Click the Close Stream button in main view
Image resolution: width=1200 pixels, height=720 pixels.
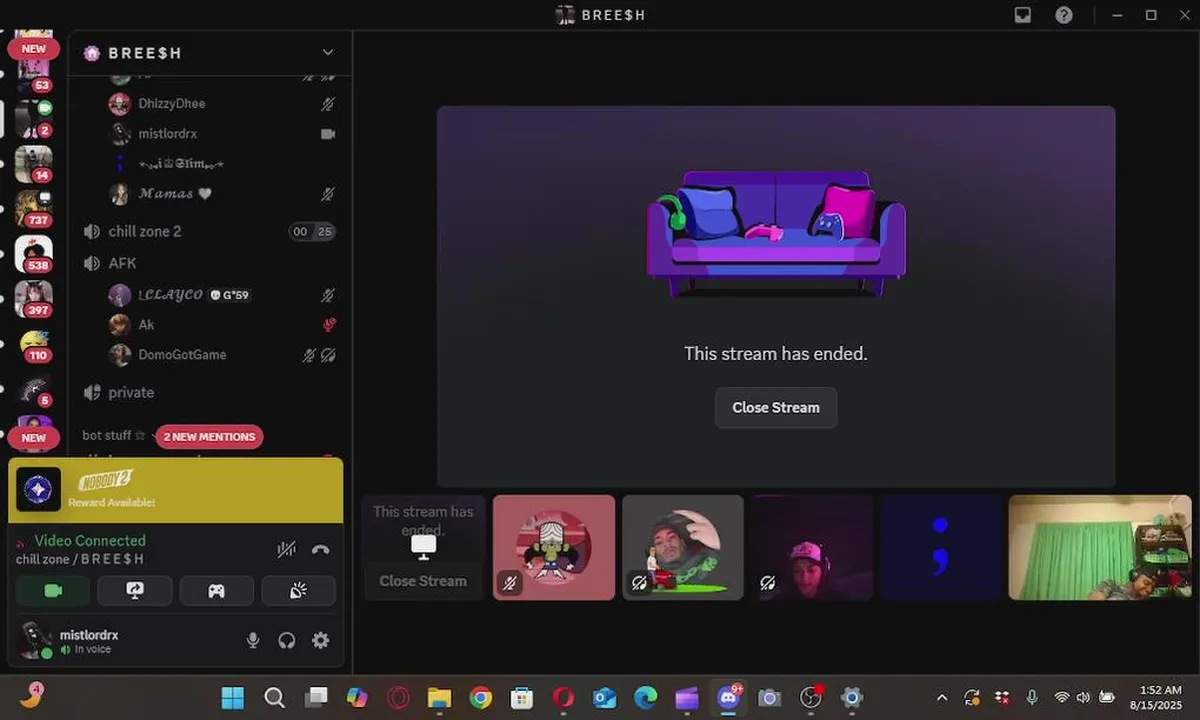pyautogui.click(x=776, y=408)
